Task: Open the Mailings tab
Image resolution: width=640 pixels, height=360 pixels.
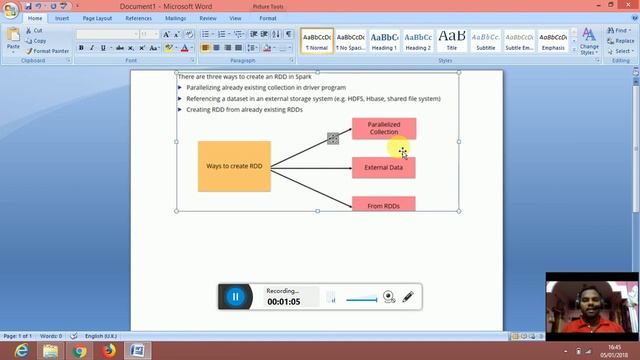Action: coord(176,18)
